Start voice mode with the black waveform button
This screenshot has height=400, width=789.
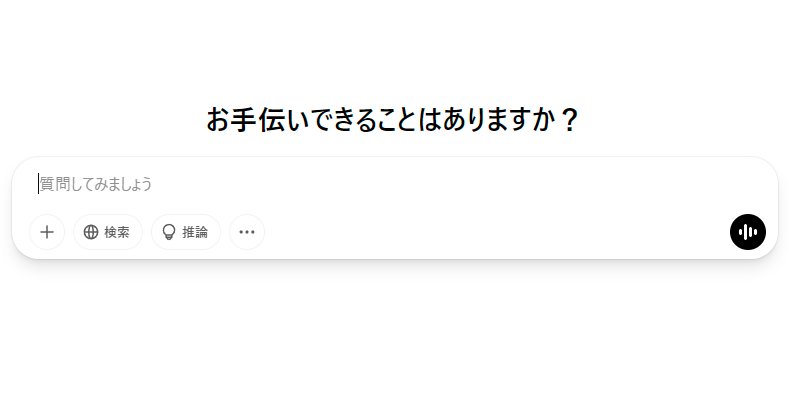(748, 232)
